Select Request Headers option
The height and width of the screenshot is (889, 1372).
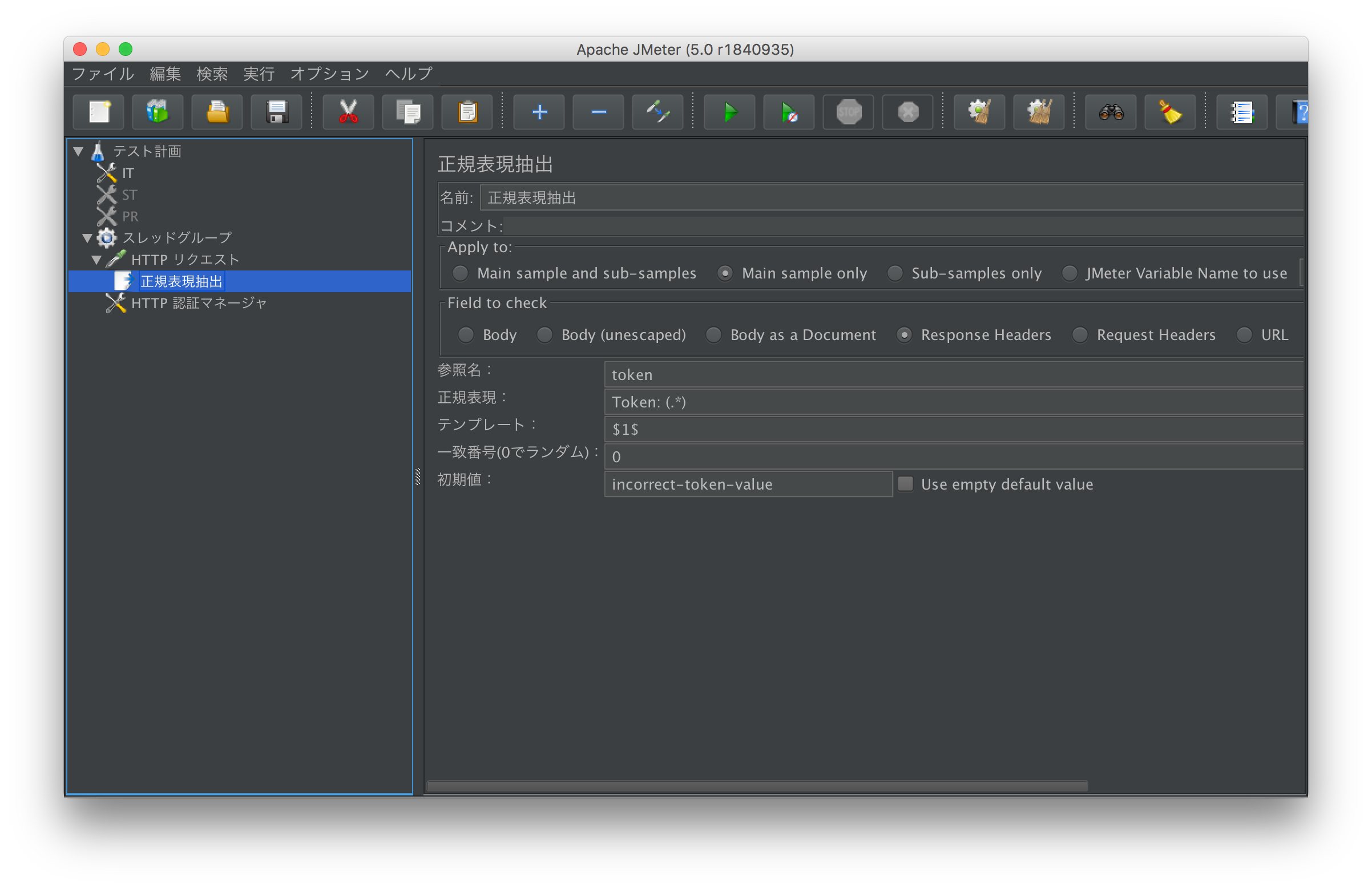tap(1079, 335)
